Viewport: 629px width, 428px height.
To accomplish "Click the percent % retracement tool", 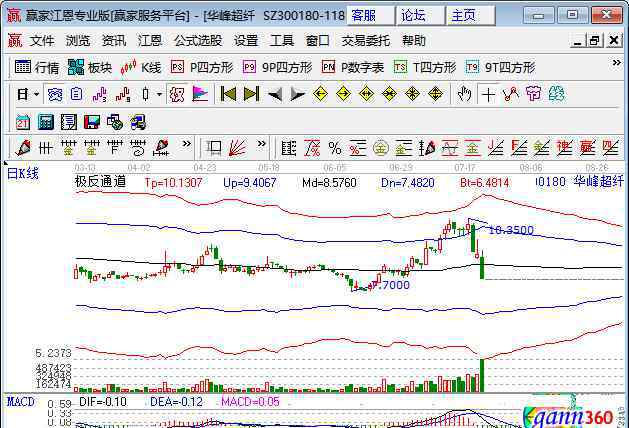I will (x=335, y=148).
